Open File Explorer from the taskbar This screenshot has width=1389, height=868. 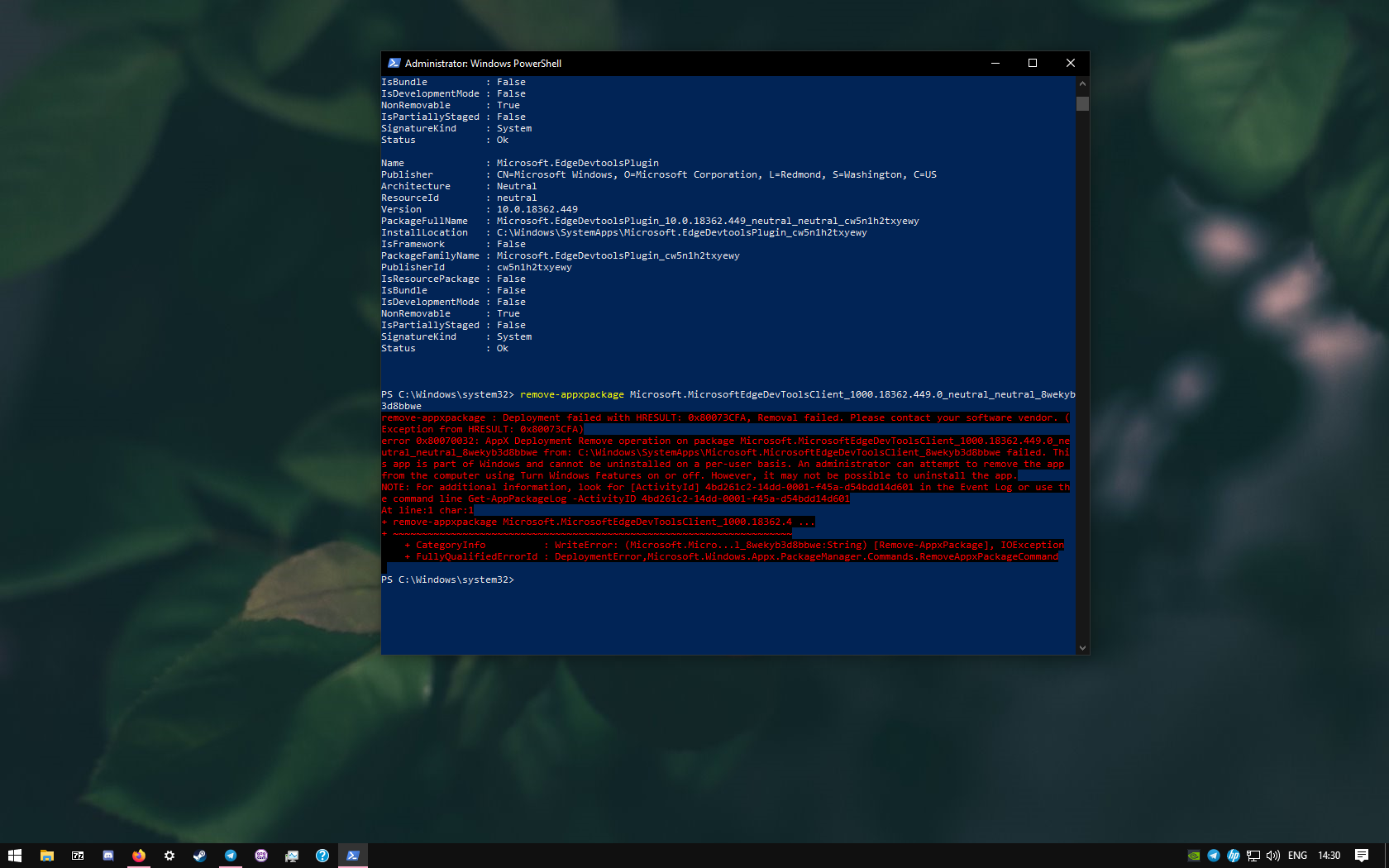click(x=47, y=856)
